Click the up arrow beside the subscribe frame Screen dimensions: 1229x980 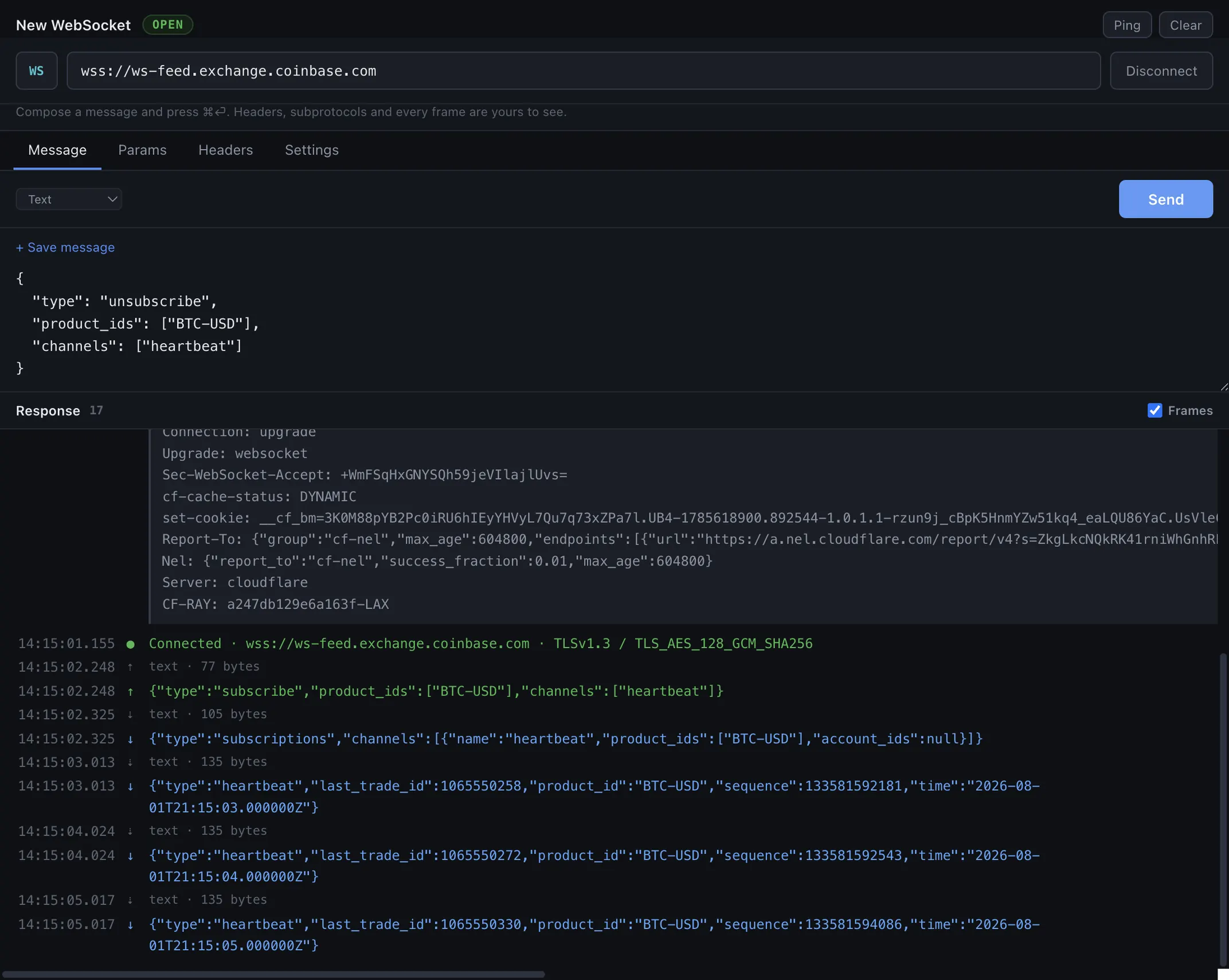coord(131,692)
